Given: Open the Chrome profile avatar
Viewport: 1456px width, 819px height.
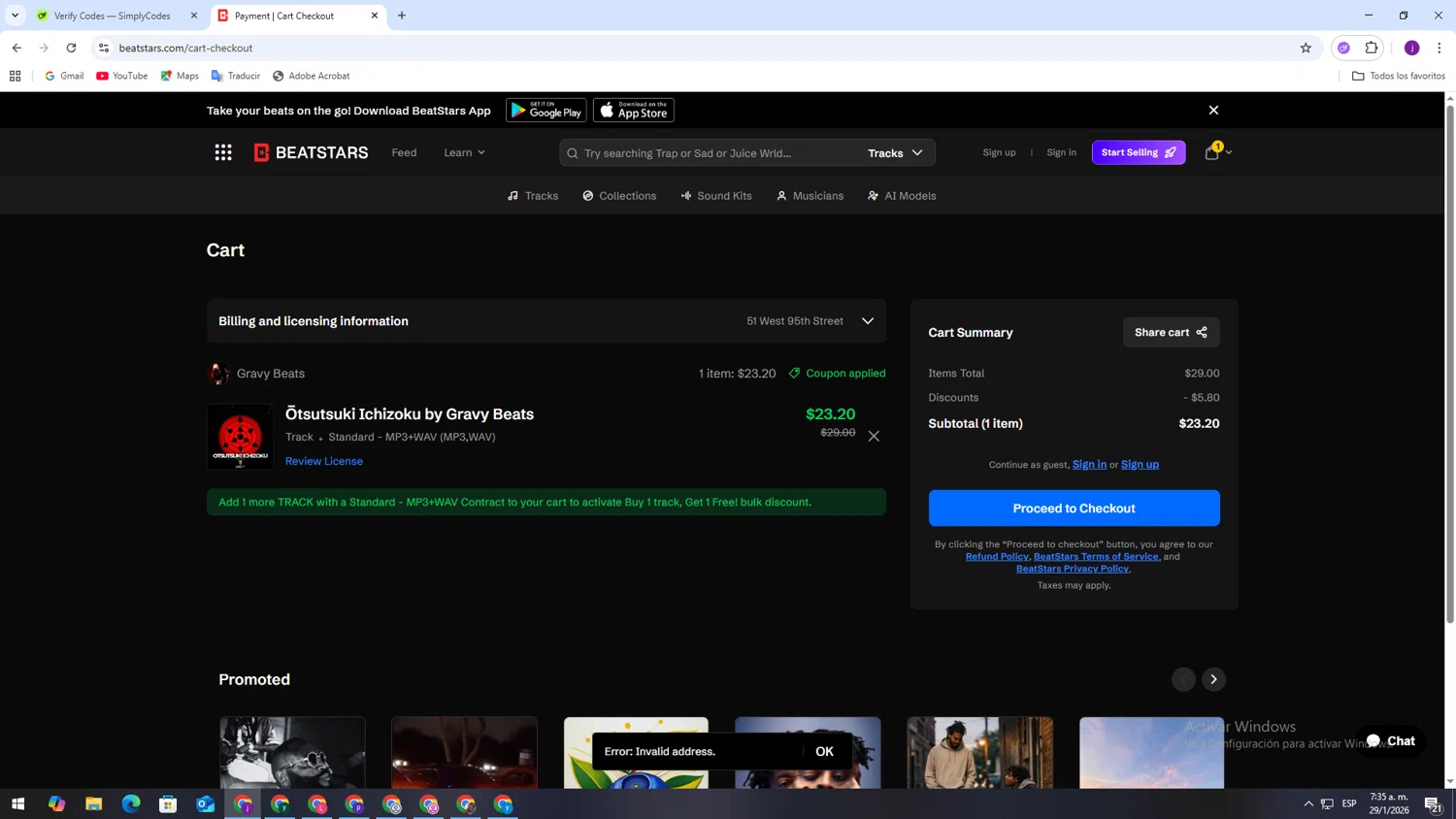Looking at the screenshot, I should [x=1411, y=48].
